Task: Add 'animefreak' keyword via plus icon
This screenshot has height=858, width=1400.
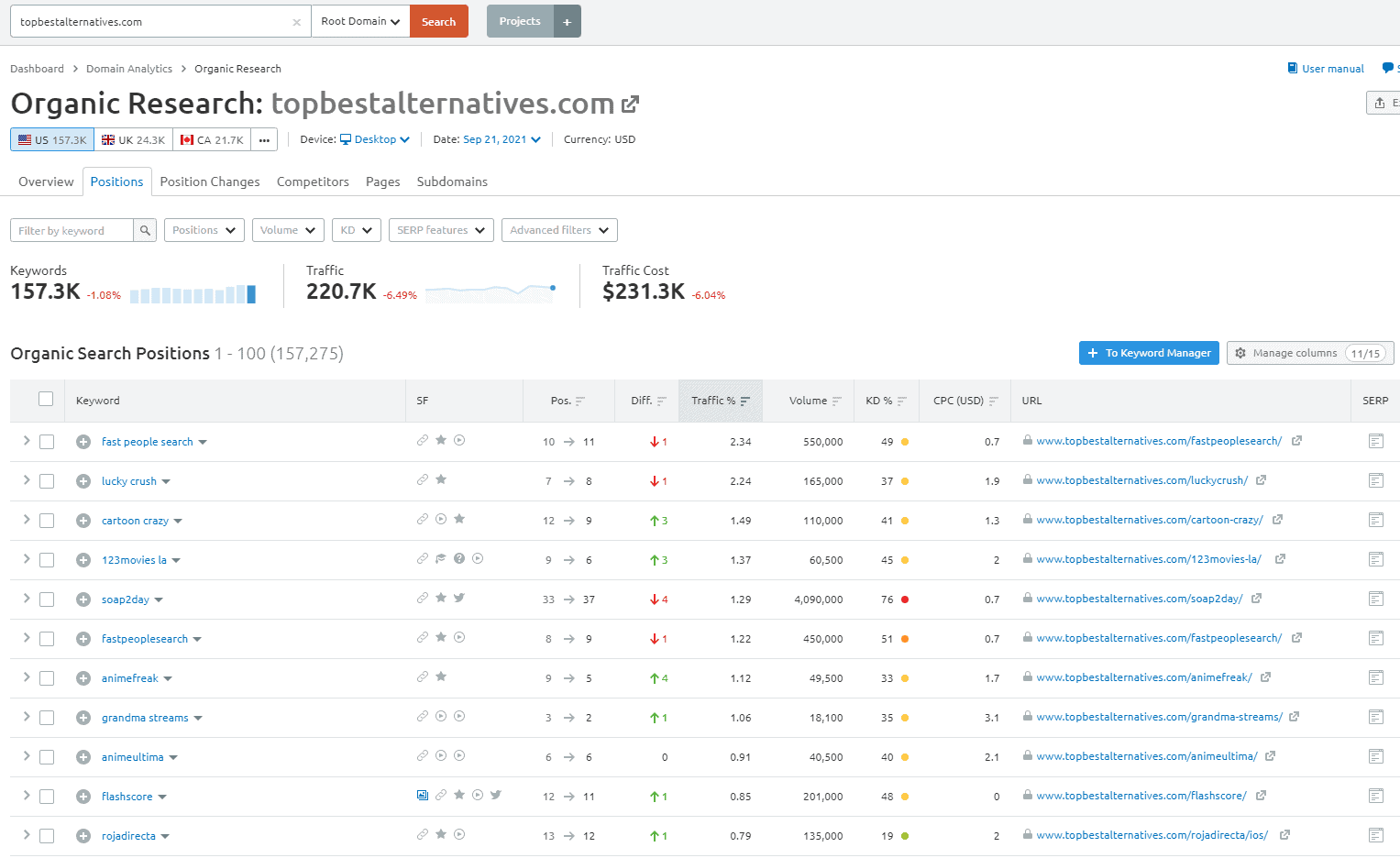Action: click(x=83, y=678)
